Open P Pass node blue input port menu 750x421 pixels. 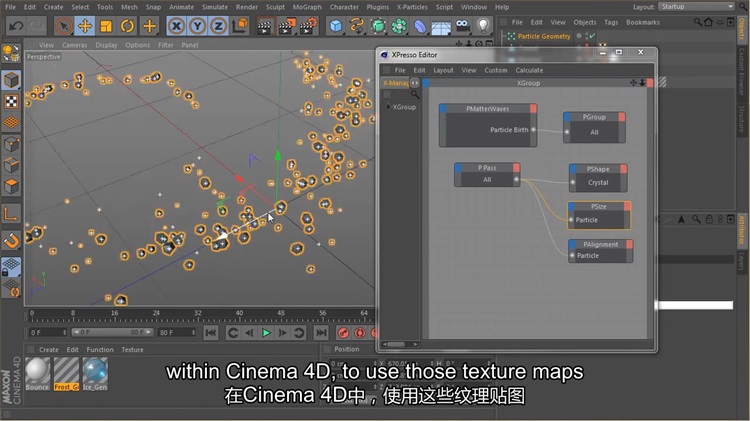[458, 167]
